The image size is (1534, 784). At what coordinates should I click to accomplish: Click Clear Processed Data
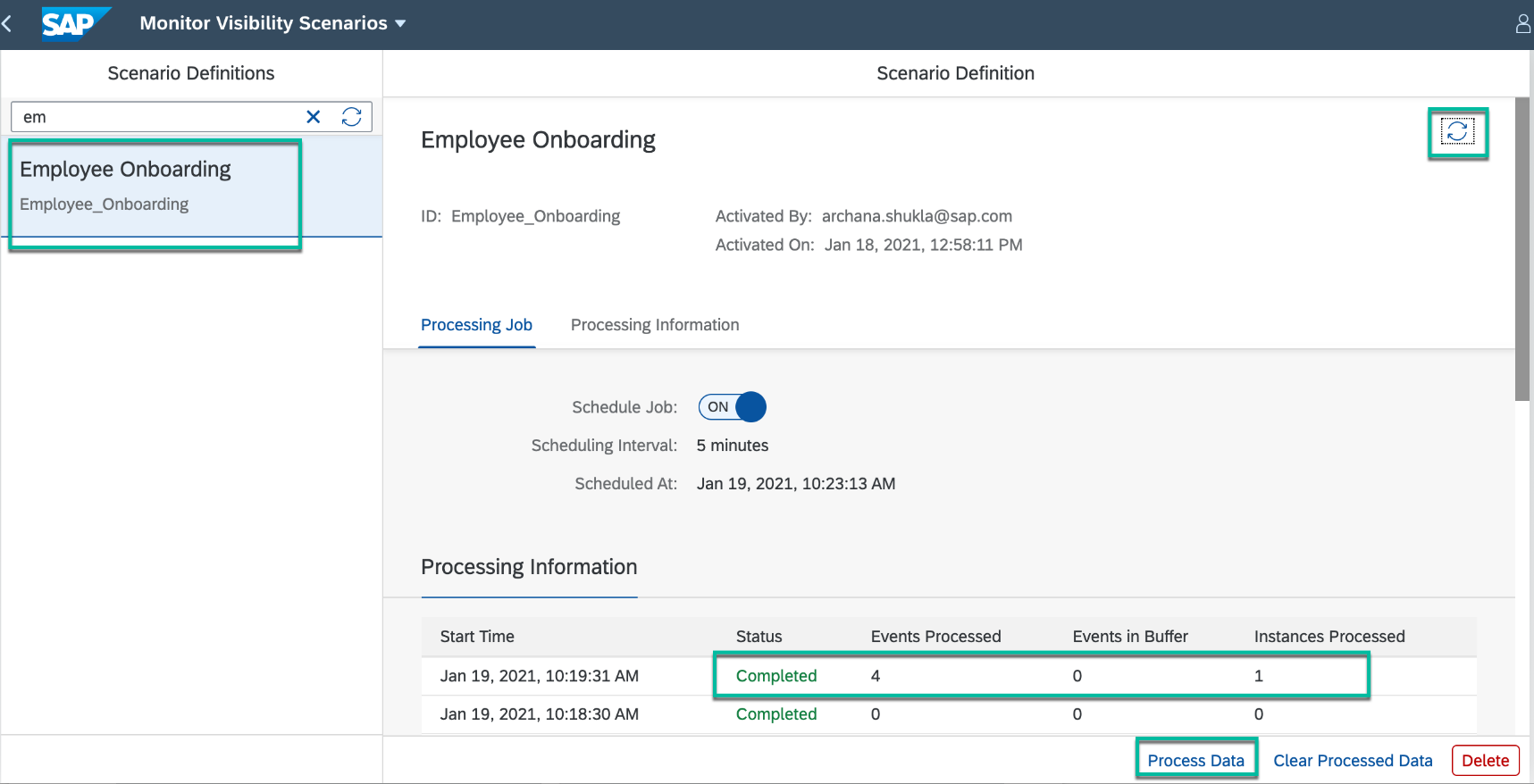[x=1353, y=761]
